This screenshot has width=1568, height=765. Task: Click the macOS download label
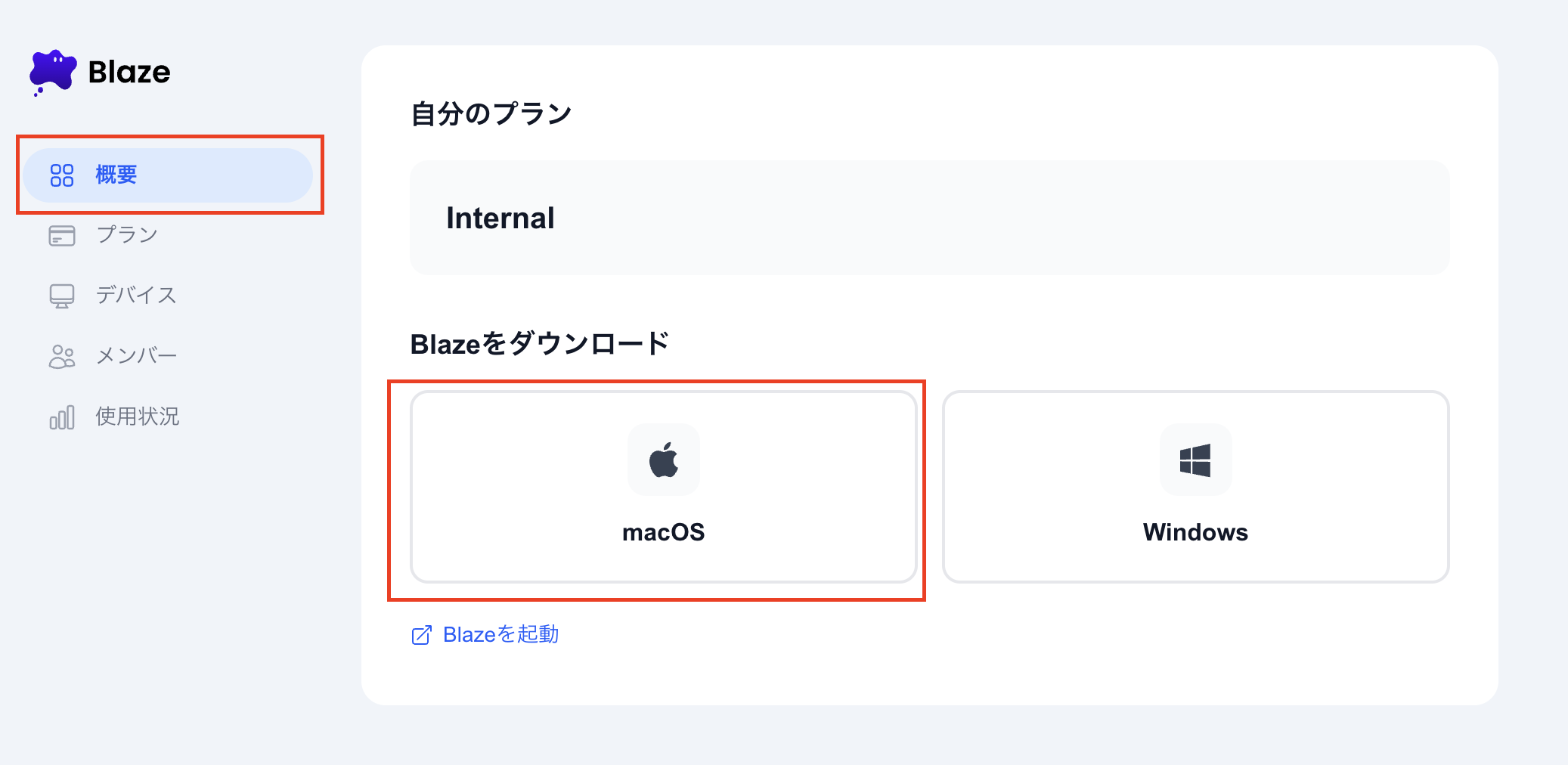(663, 532)
